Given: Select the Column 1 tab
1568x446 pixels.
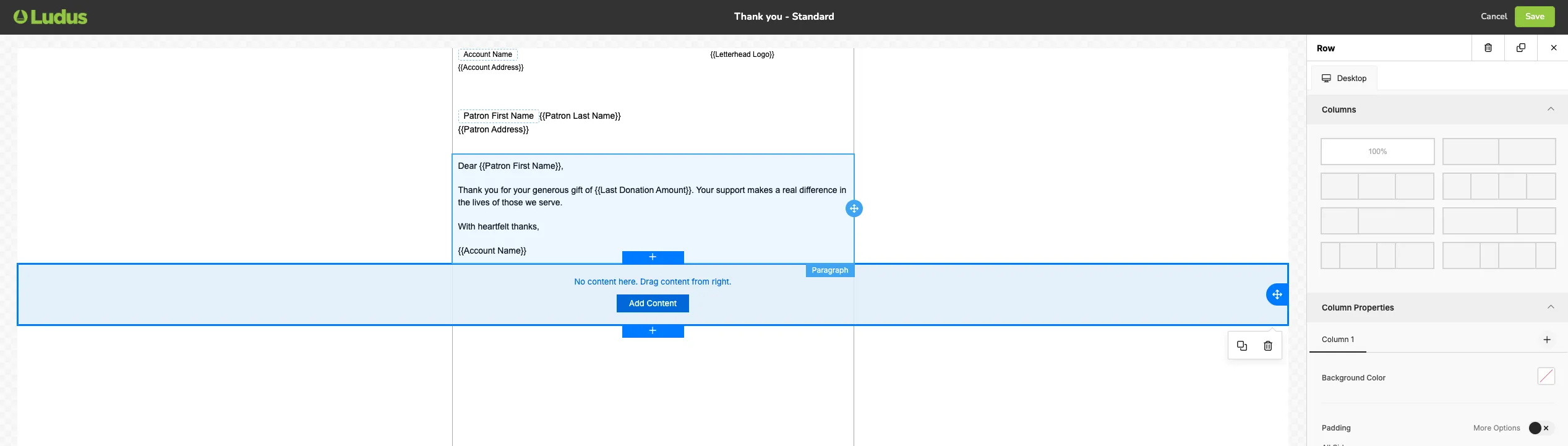Looking at the screenshot, I should (1337, 340).
